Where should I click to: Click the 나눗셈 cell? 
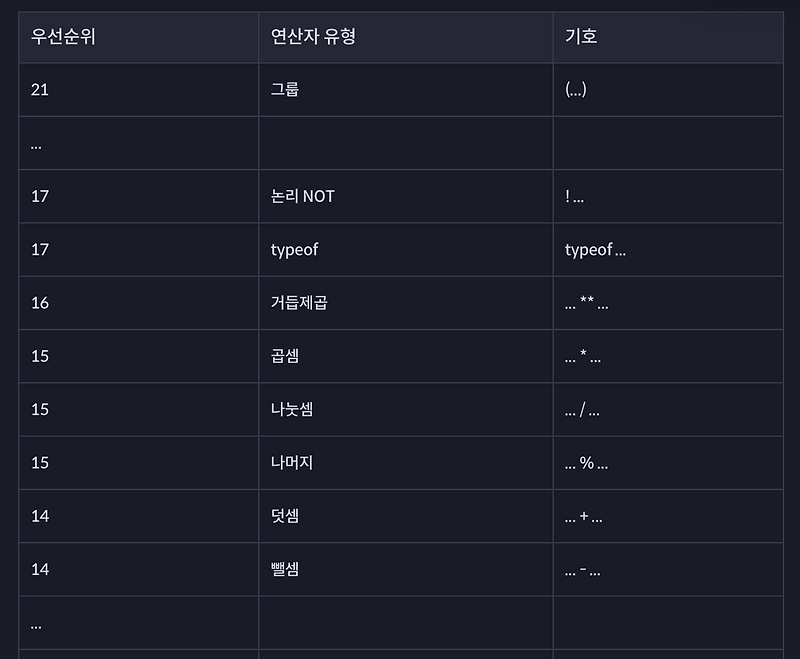406,410
